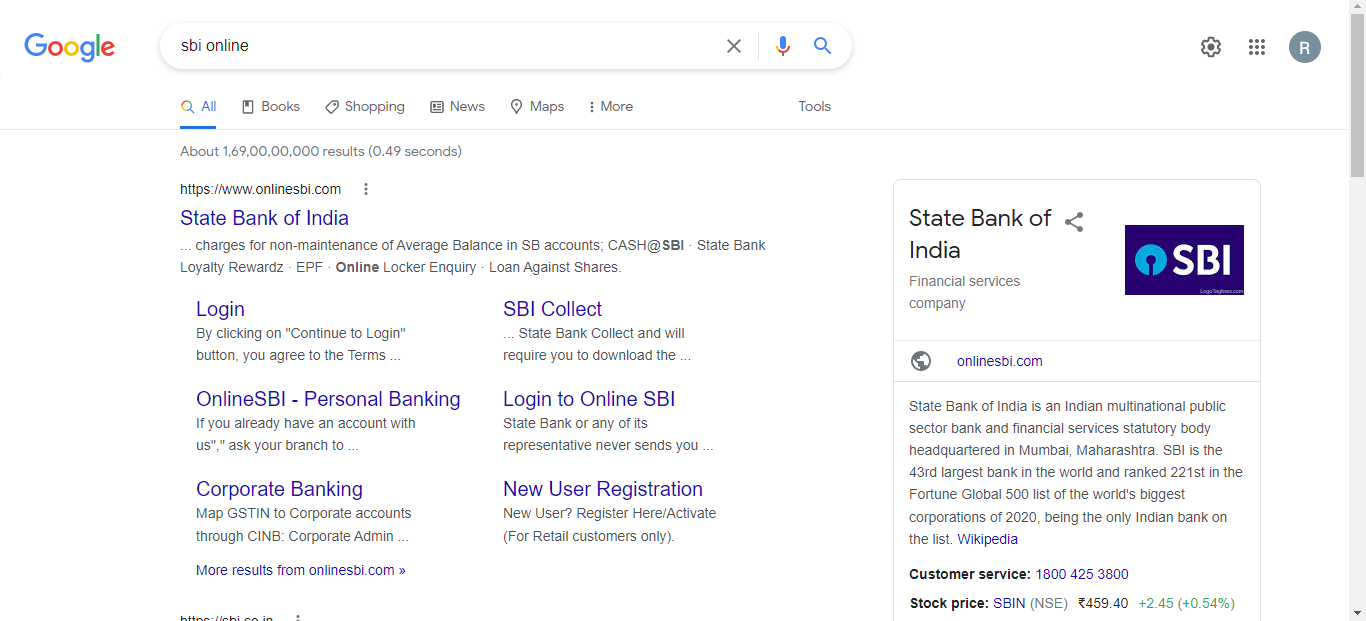
Task: Switch to the Books tab
Action: (271, 107)
